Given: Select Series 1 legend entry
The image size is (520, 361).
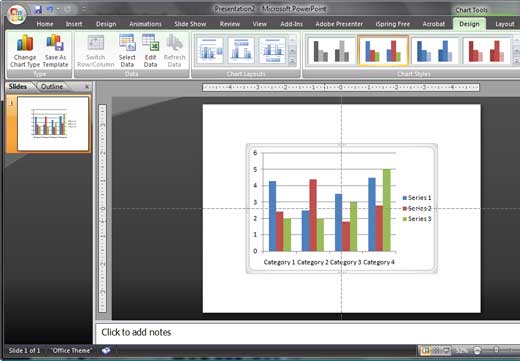Looking at the screenshot, I should (417, 198).
